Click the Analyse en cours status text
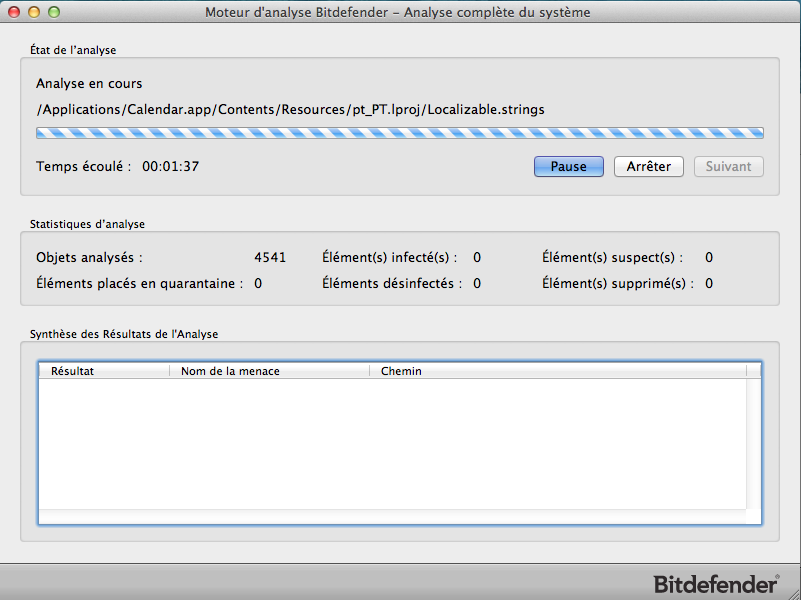 pyautogui.click(x=89, y=83)
